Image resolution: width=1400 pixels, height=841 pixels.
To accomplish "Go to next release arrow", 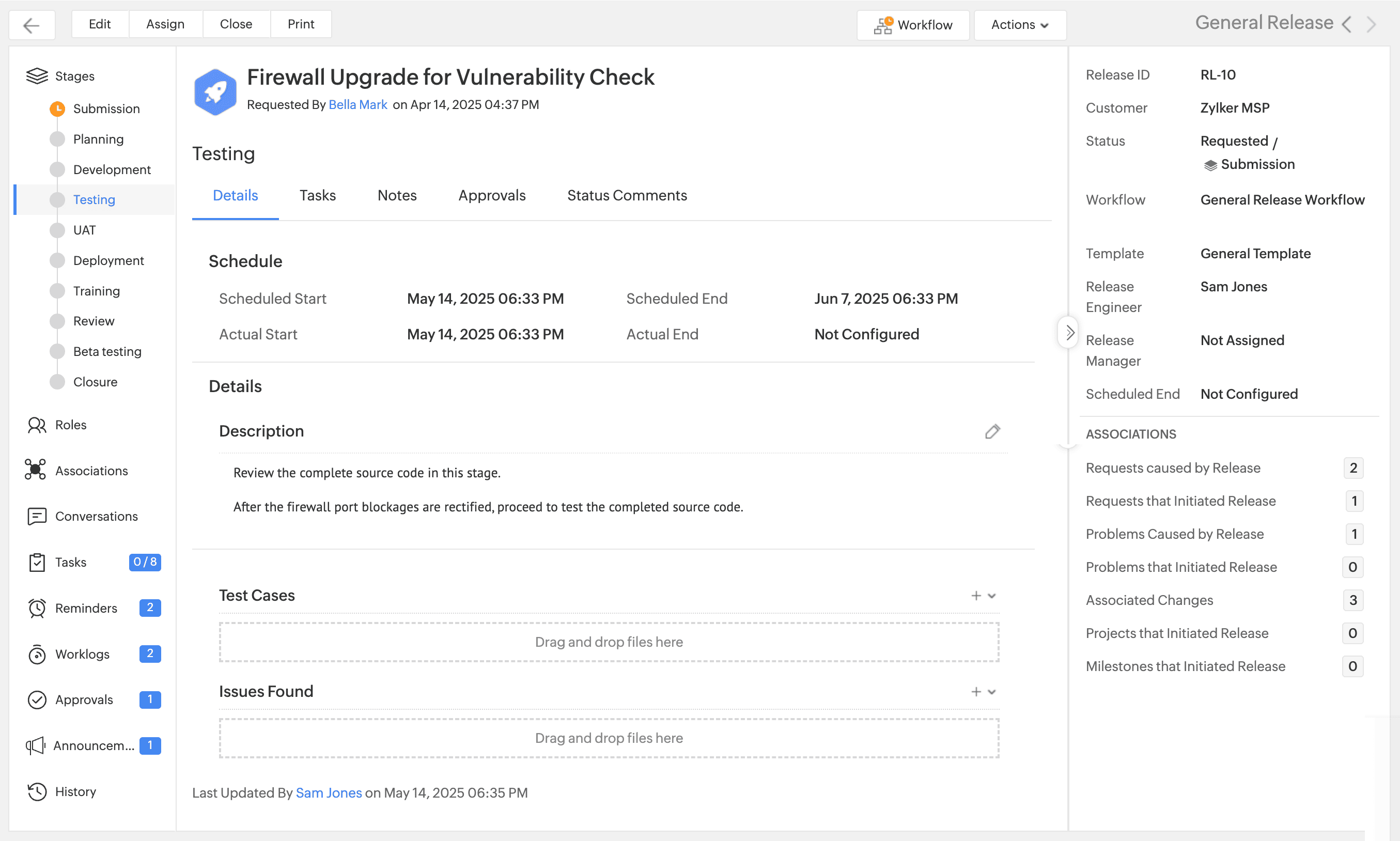I will pos(1371,24).
